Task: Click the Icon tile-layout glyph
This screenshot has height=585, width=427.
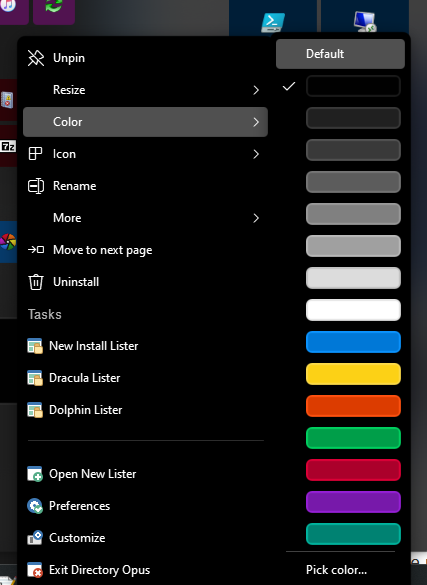Action: pyautogui.click(x=35, y=154)
